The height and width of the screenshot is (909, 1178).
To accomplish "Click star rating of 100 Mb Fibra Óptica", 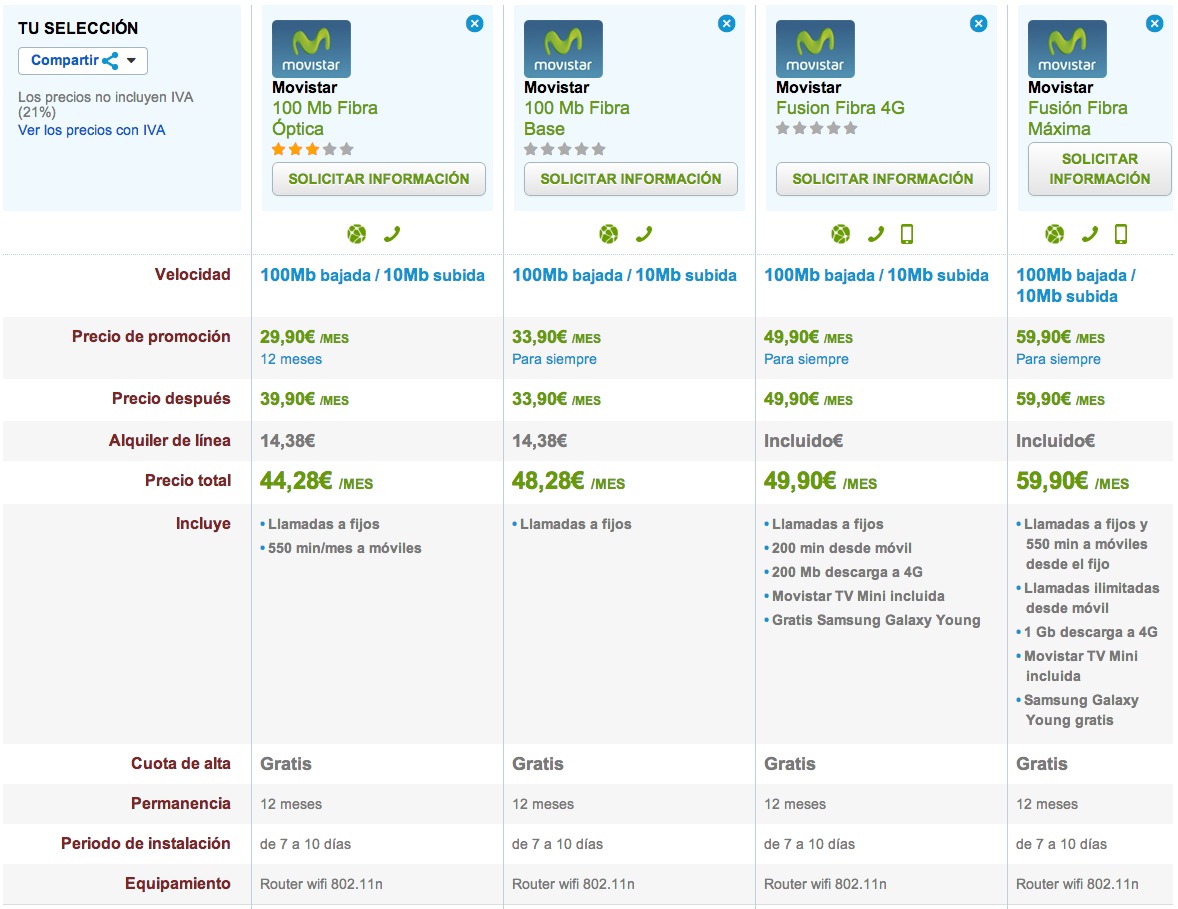I will tap(313, 149).
